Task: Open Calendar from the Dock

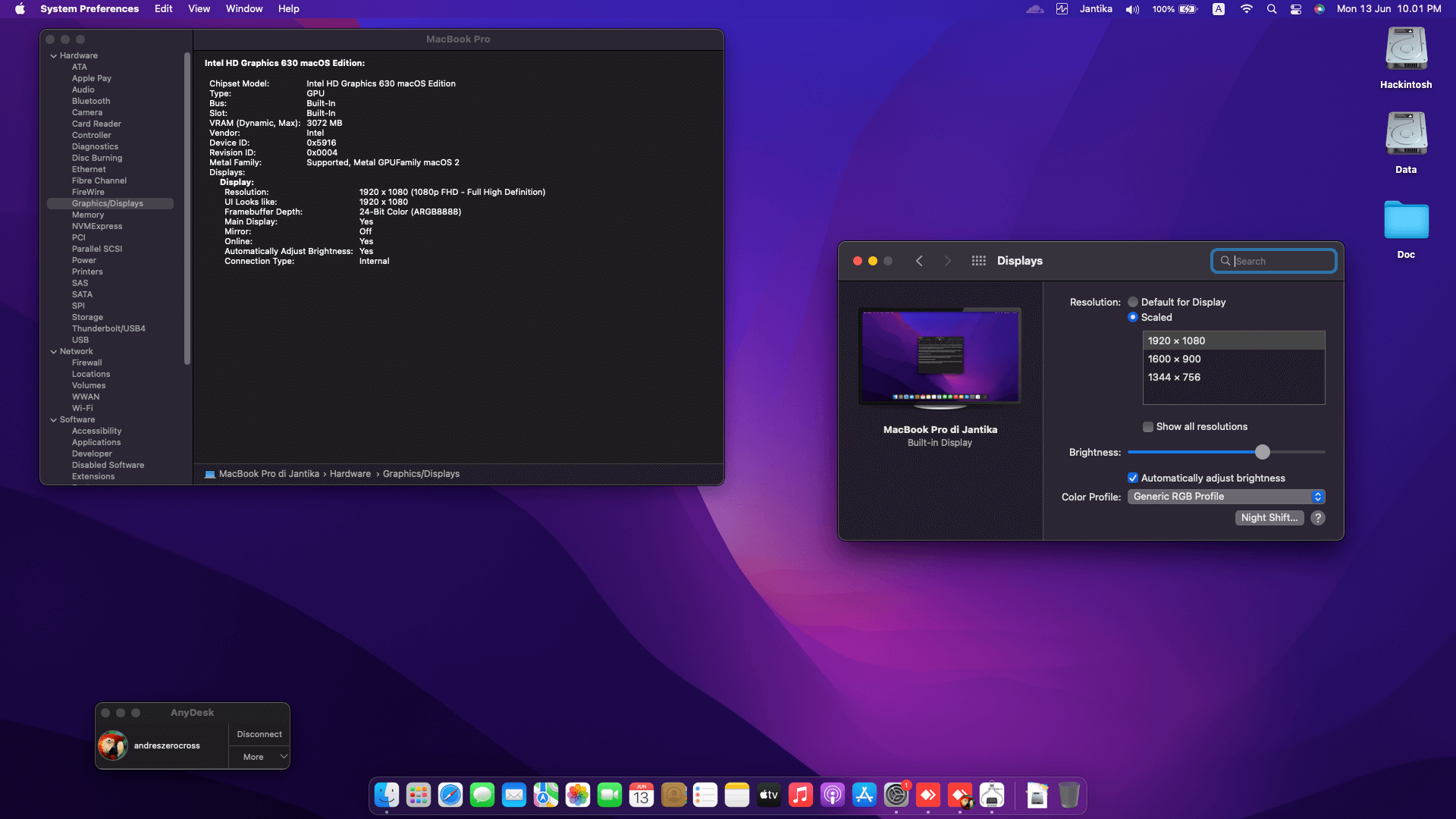Action: click(642, 795)
